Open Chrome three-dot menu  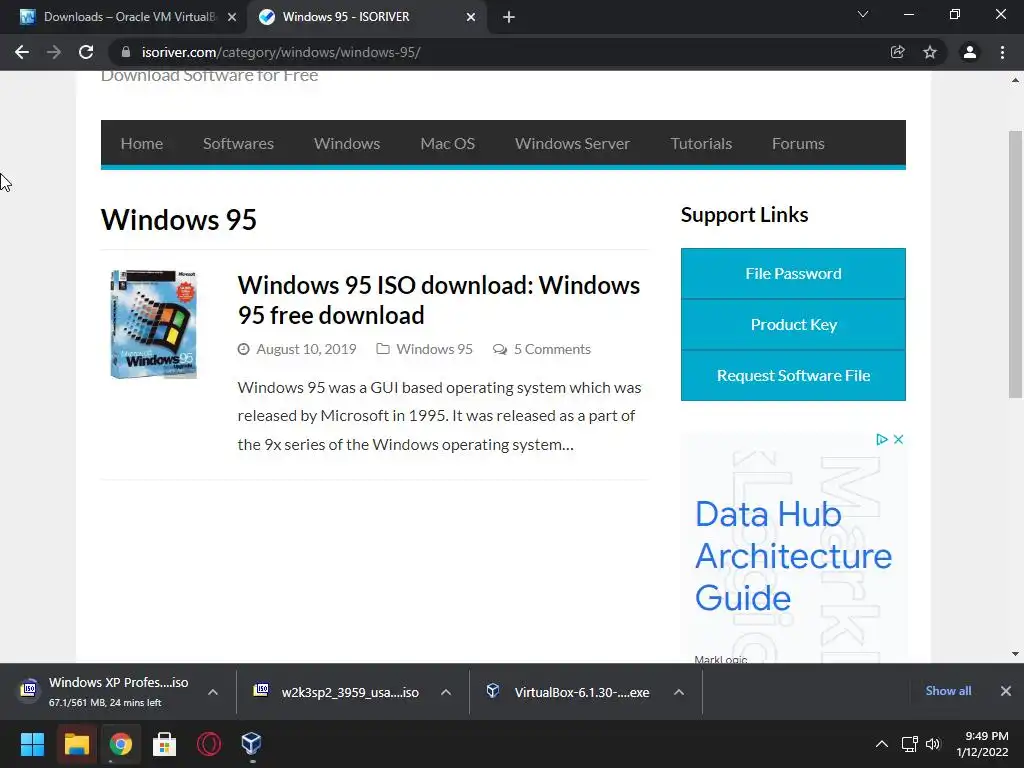pyautogui.click(x=1002, y=52)
